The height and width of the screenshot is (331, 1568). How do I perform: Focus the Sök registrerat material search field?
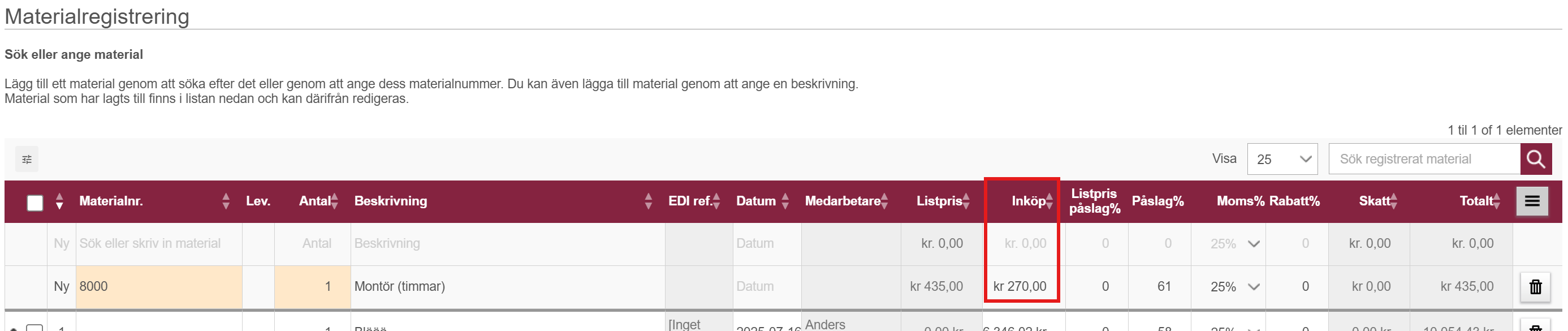click(1424, 159)
